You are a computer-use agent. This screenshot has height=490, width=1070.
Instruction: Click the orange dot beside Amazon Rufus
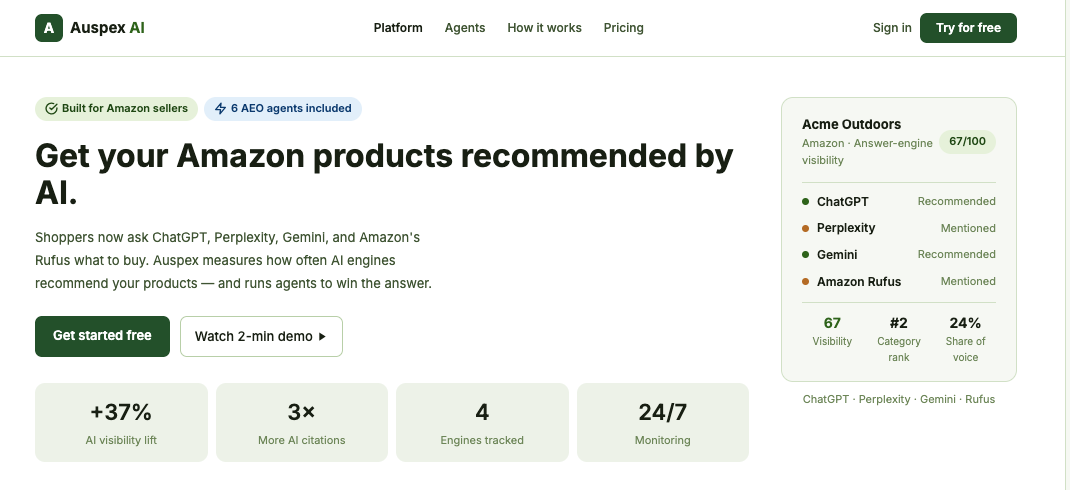(805, 281)
